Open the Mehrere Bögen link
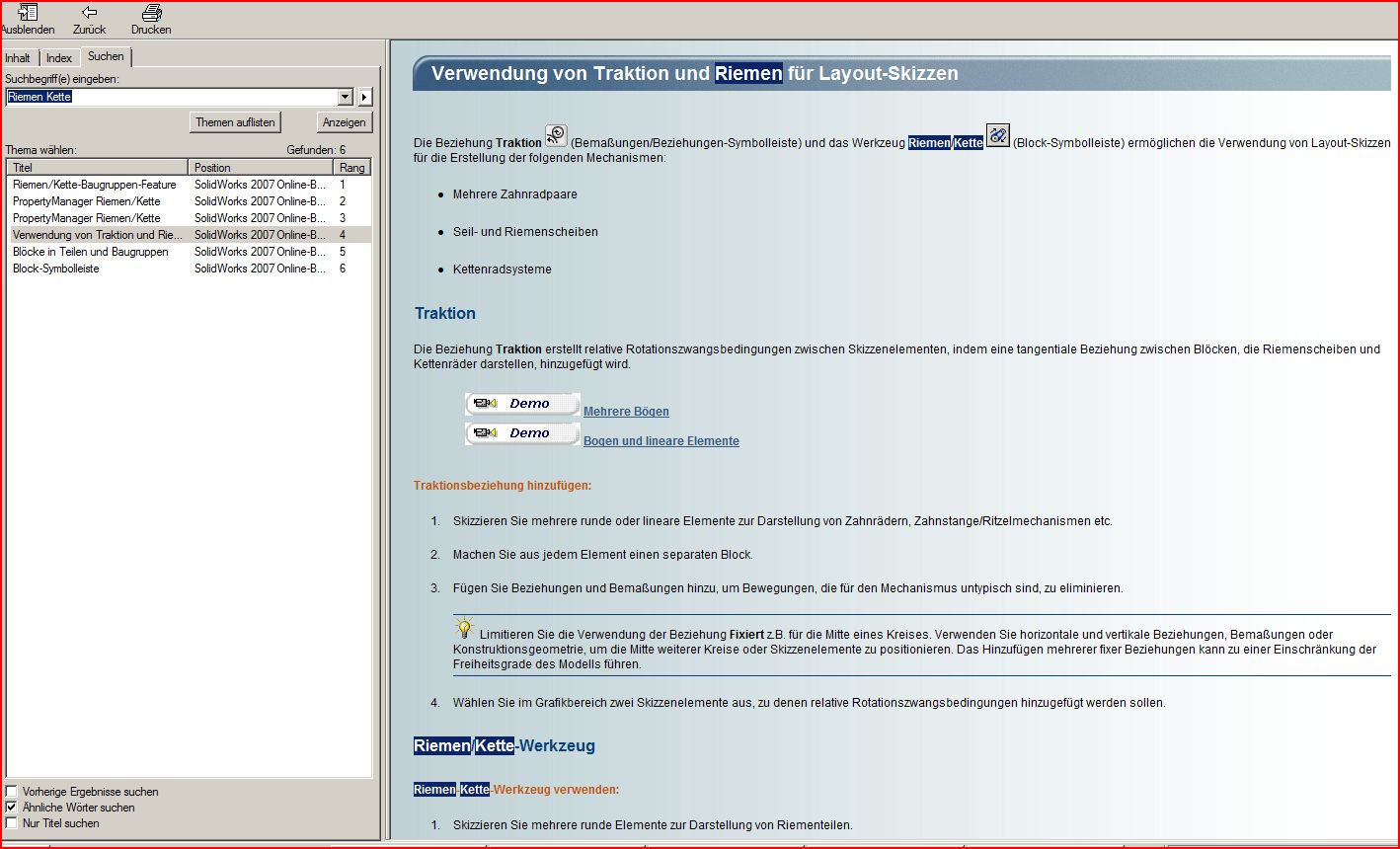This screenshot has width=1400, height=849. click(x=626, y=412)
